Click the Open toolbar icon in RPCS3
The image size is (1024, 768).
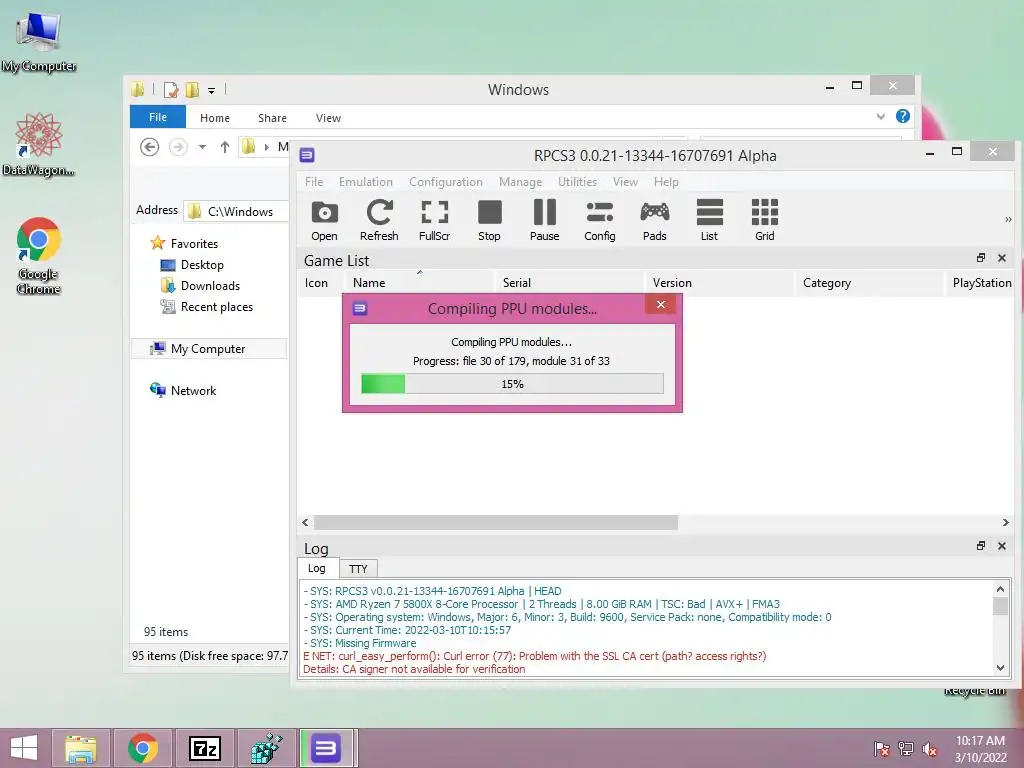point(325,221)
